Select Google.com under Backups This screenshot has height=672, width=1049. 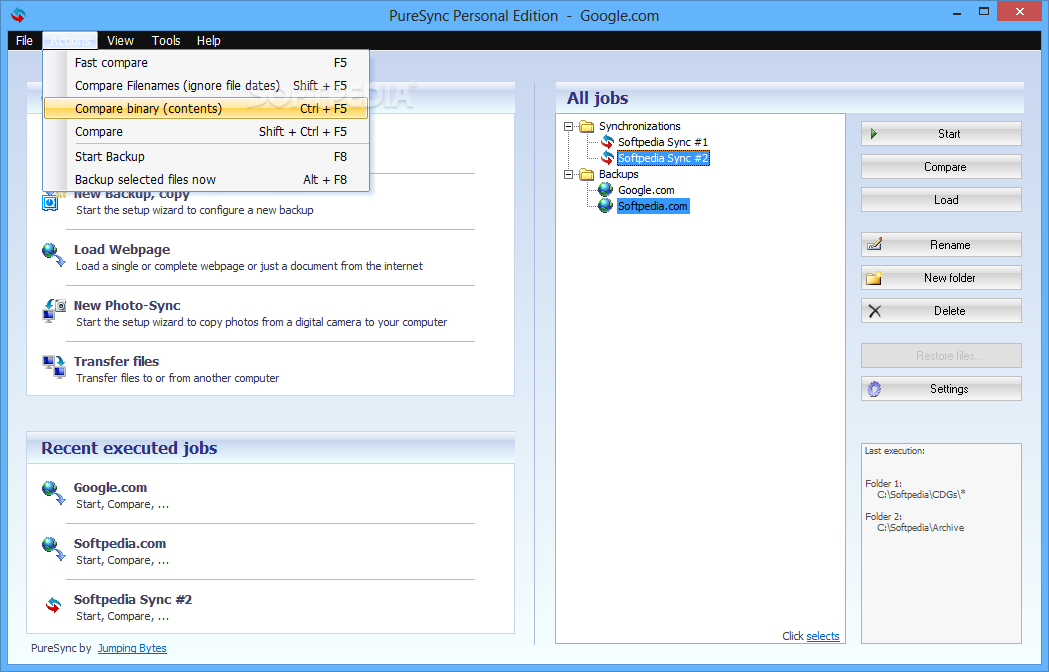(646, 190)
